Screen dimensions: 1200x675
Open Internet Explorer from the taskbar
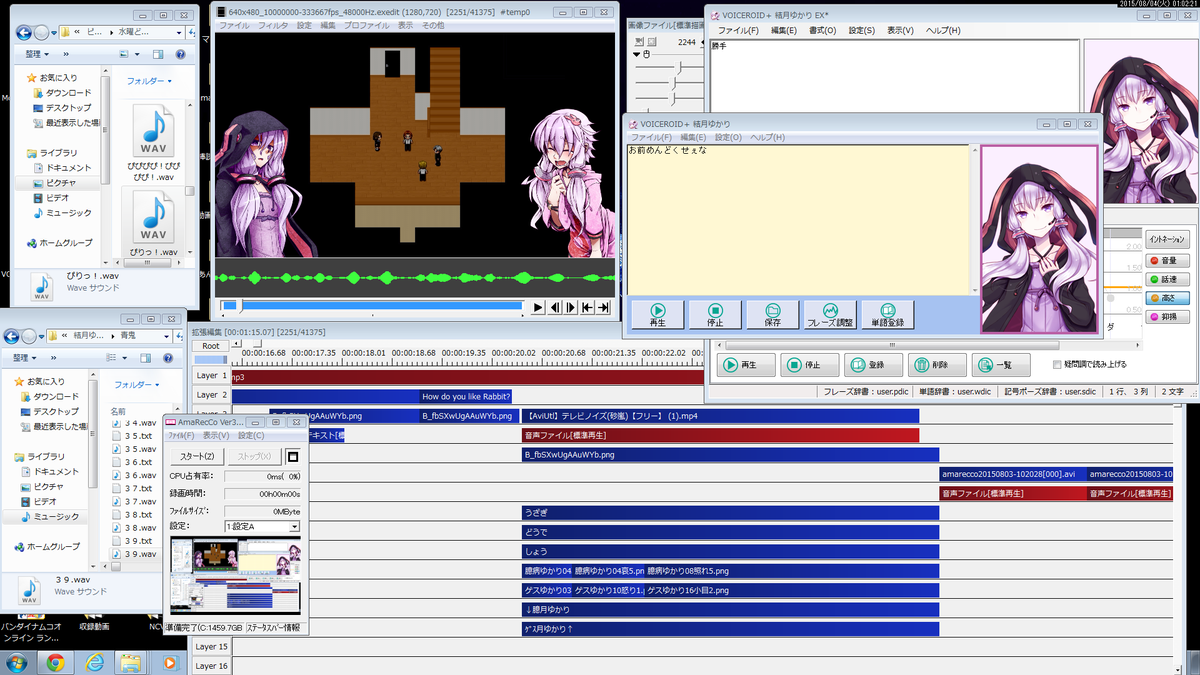point(93,662)
